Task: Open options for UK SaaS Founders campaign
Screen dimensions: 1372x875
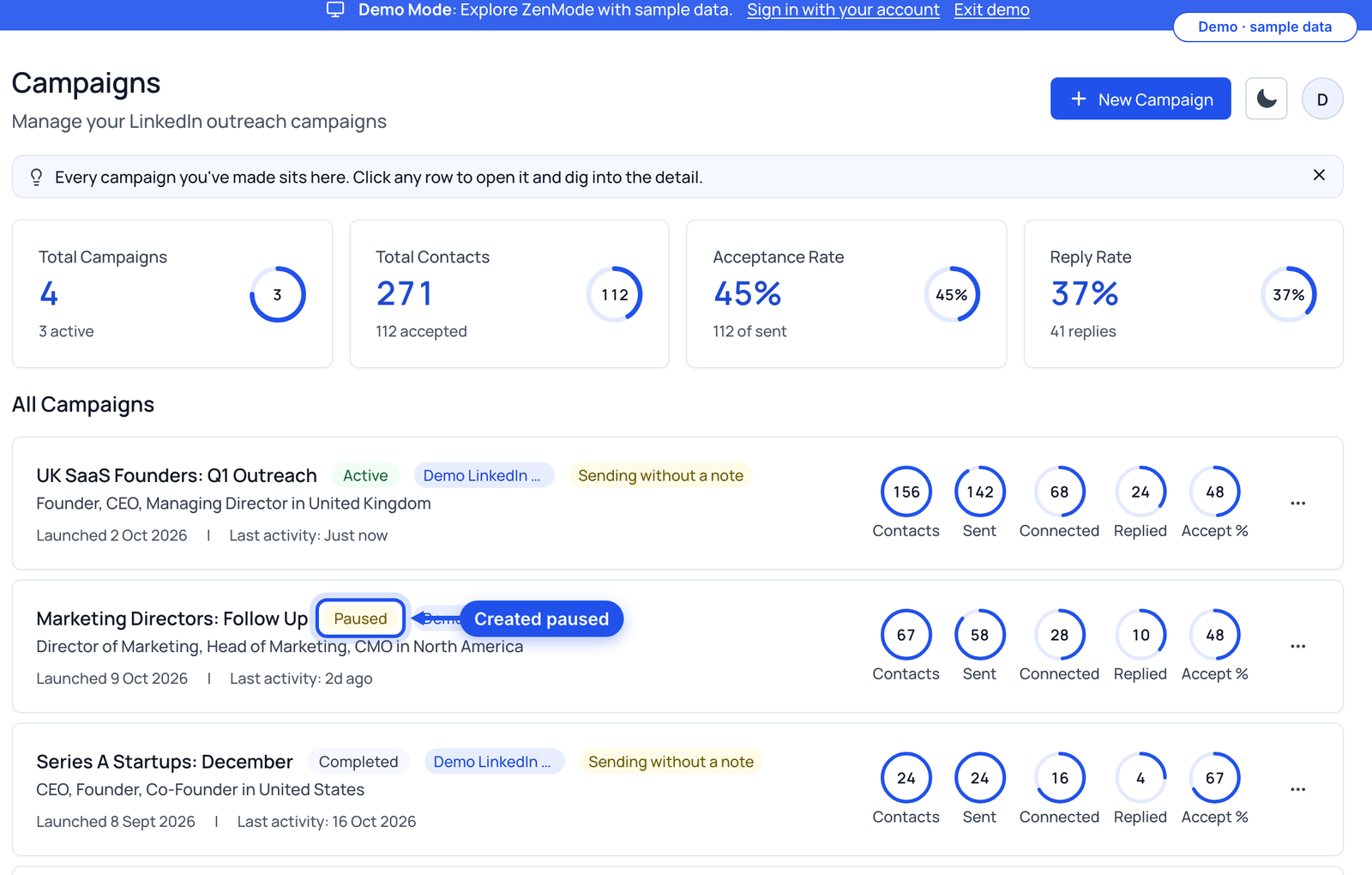Action: click(x=1297, y=503)
